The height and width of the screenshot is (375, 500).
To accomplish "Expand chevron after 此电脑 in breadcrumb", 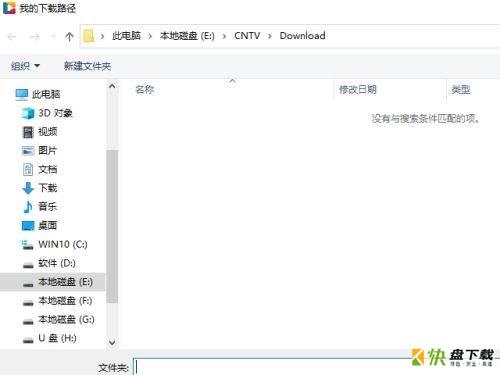I will pos(150,36).
